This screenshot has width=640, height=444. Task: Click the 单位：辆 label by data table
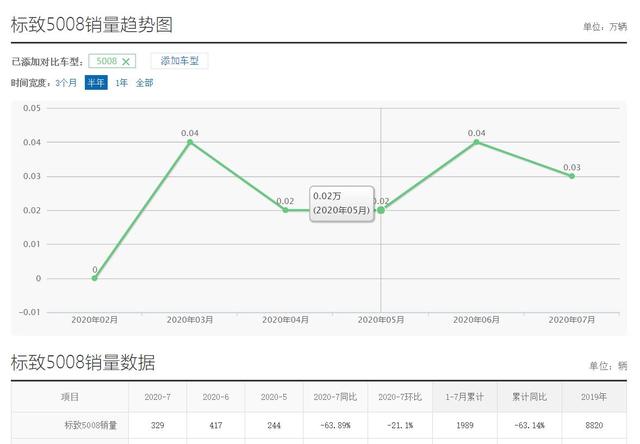608,366
